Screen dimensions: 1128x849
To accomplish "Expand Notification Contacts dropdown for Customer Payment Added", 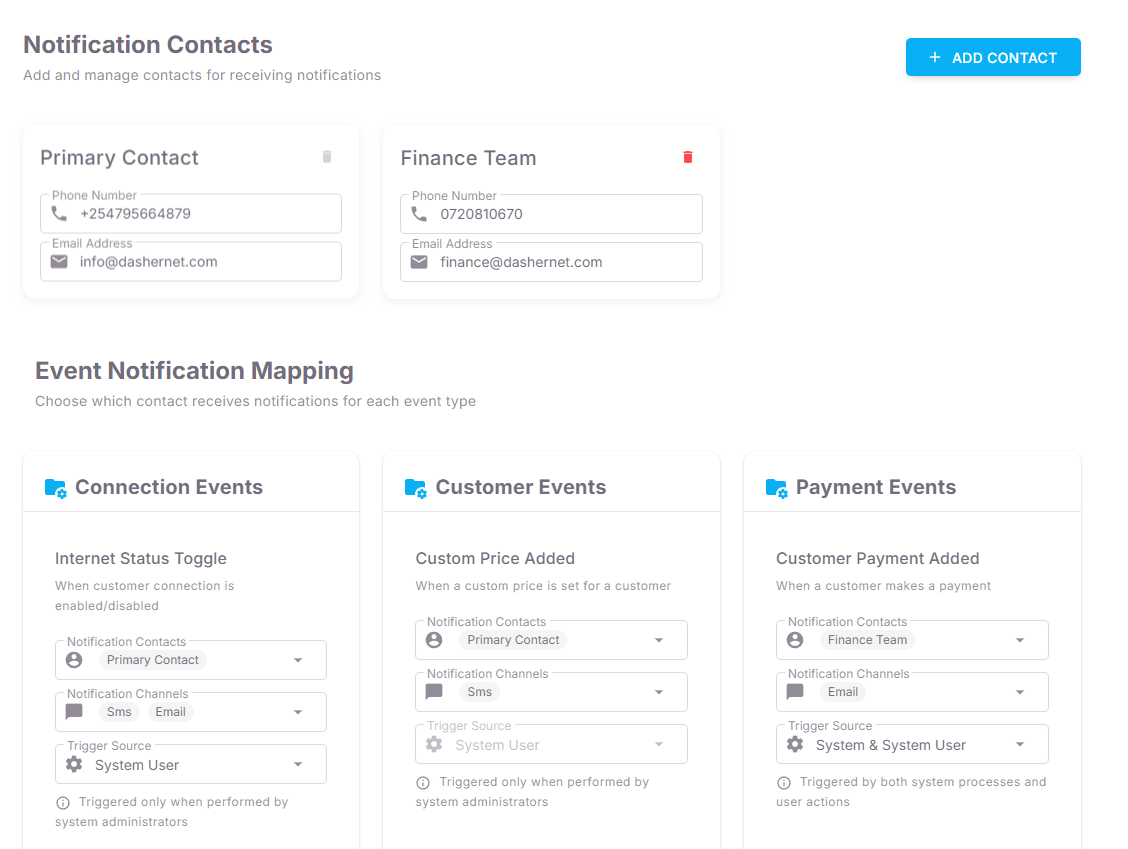I will tap(1020, 640).
